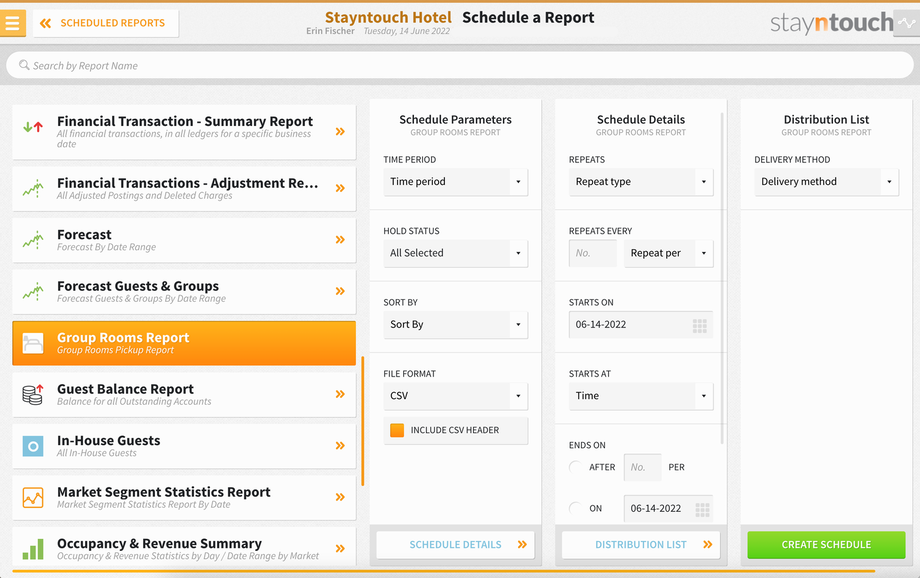Click Market Segment Statistics graph icon
This screenshot has width=920, height=578.
33,498
